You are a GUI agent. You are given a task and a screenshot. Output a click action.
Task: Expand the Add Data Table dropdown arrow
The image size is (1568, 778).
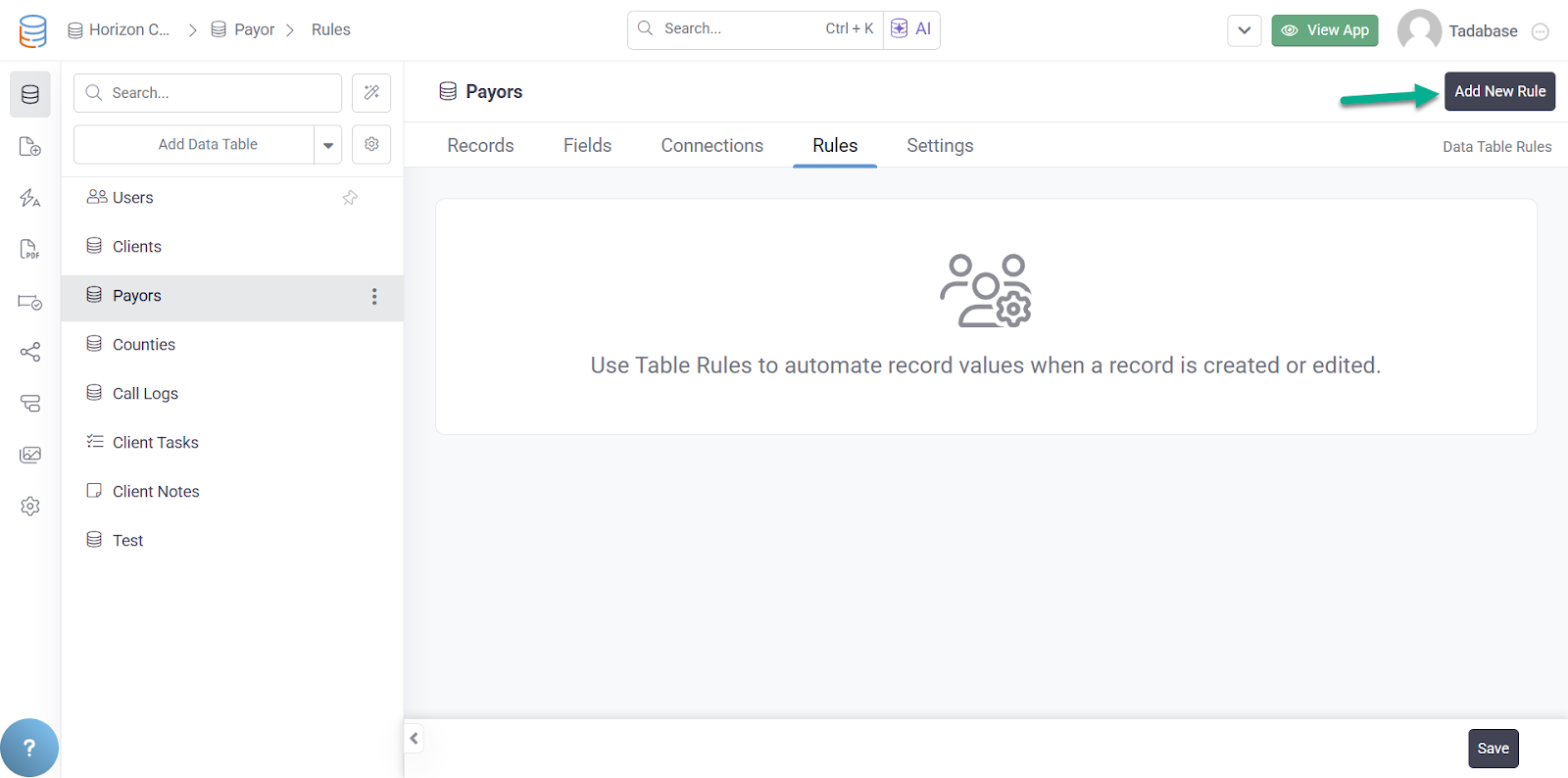pos(328,145)
